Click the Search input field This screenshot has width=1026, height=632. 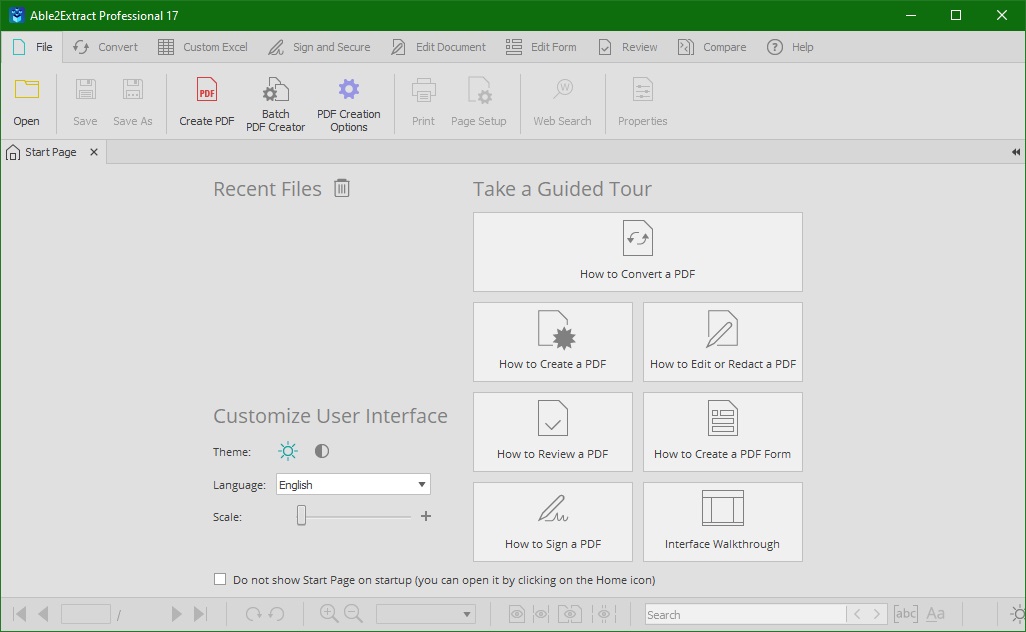(x=744, y=614)
